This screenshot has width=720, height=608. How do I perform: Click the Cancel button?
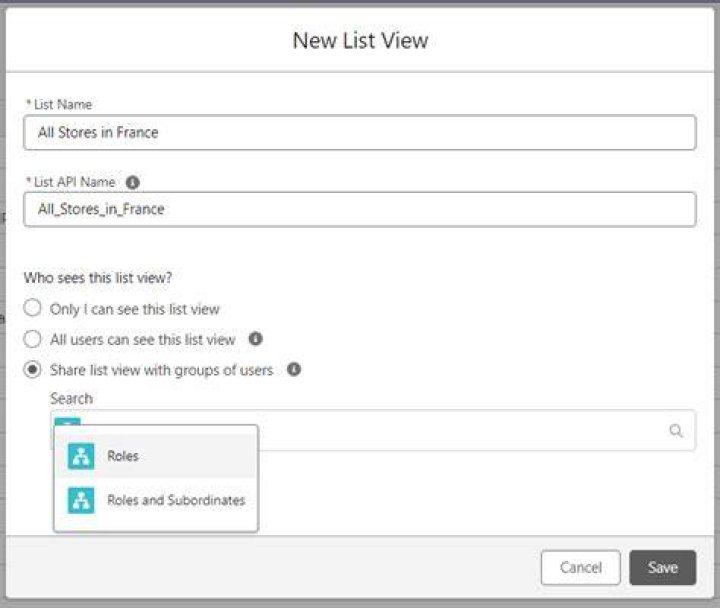click(x=581, y=568)
